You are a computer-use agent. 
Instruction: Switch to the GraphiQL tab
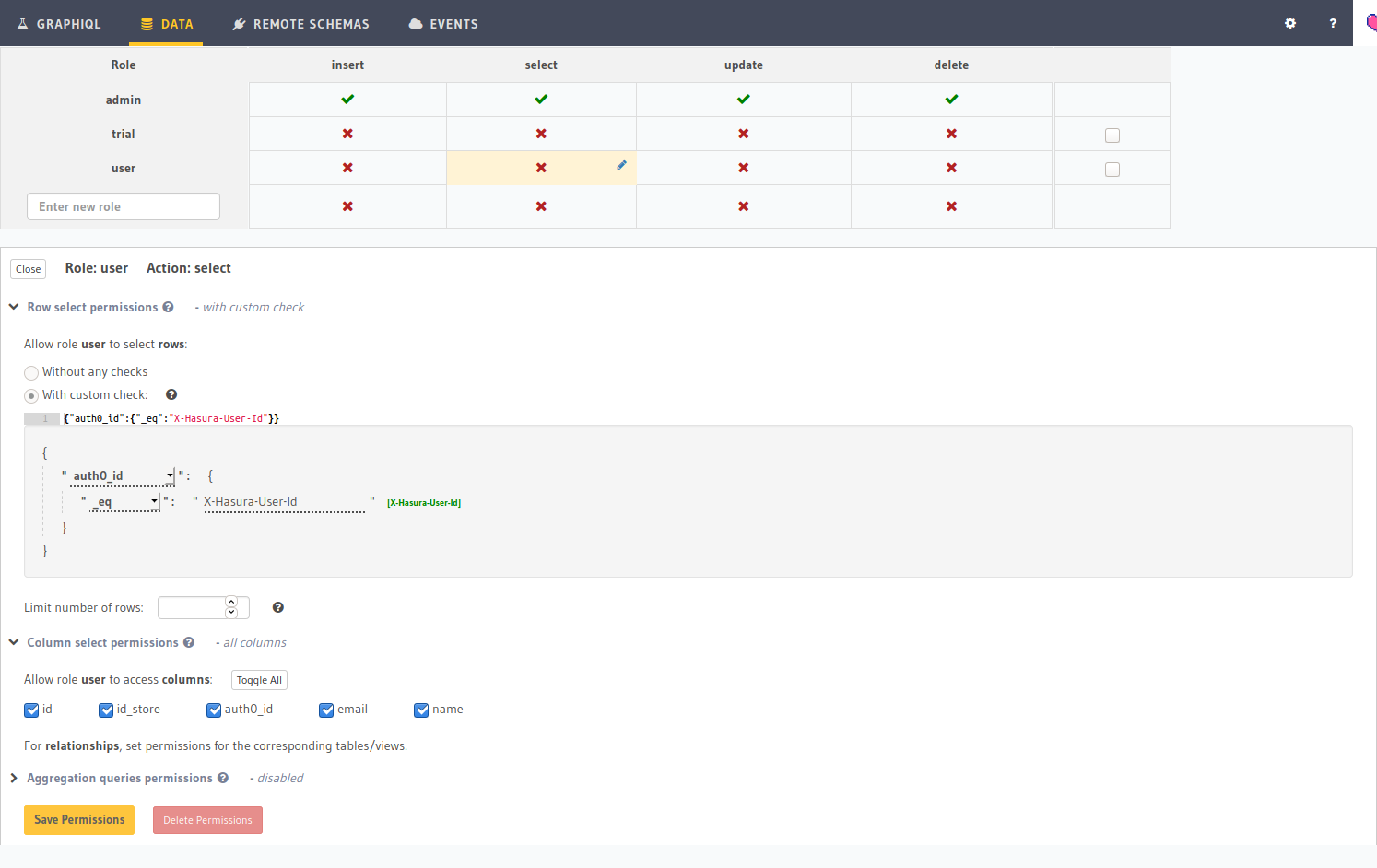click(x=59, y=24)
